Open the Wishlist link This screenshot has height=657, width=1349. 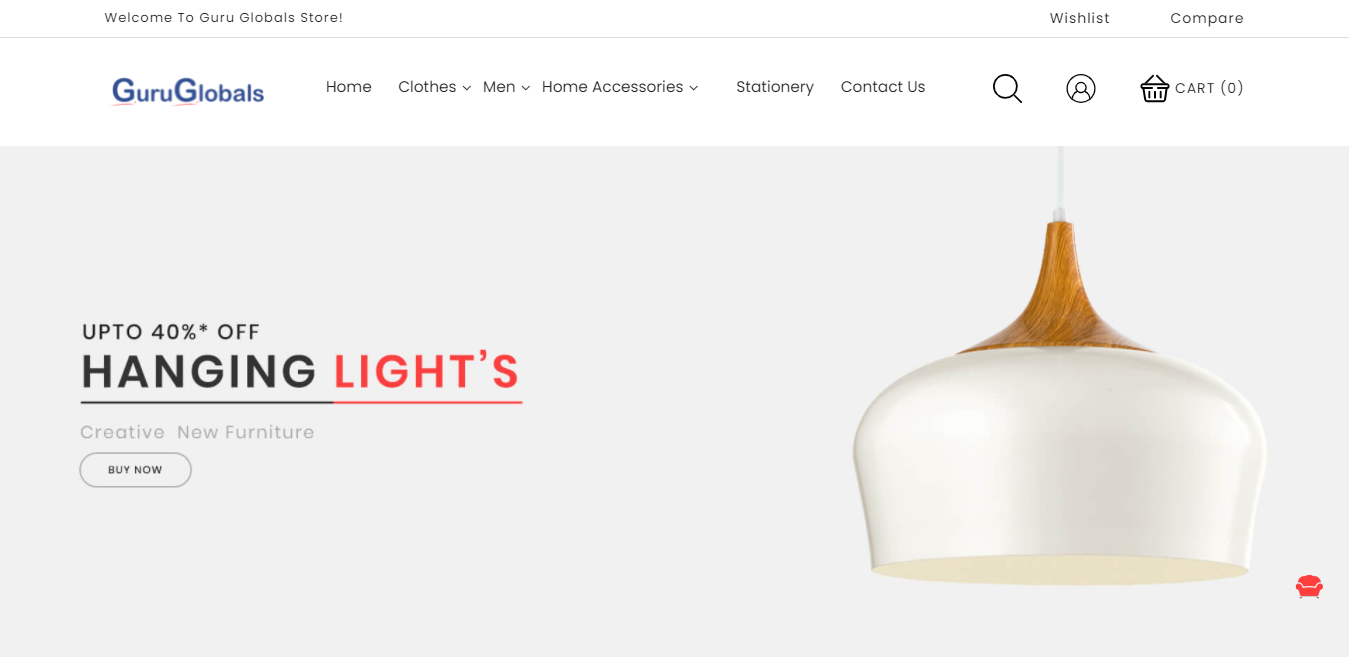coord(1080,18)
